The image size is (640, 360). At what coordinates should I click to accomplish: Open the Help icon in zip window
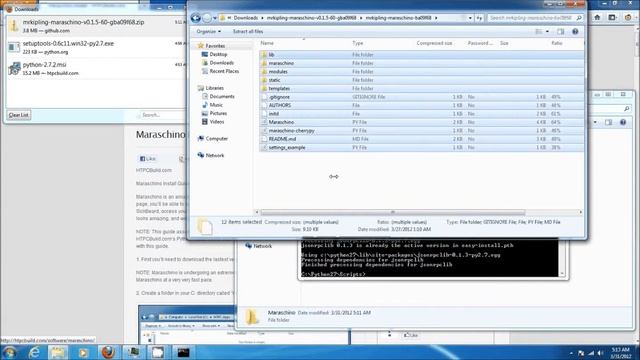point(575,31)
